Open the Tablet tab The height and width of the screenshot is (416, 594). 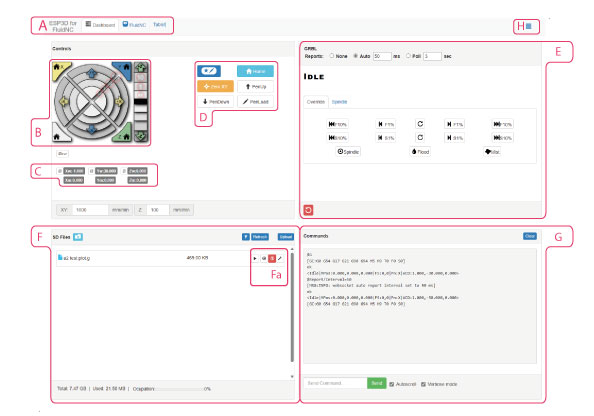point(159,24)
